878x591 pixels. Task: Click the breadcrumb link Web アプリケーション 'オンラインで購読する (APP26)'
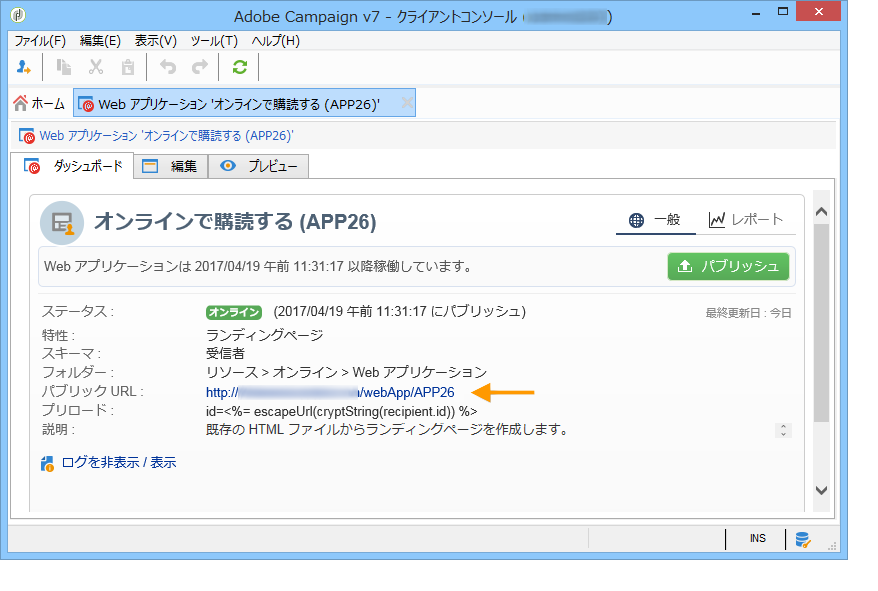point(166,136)
